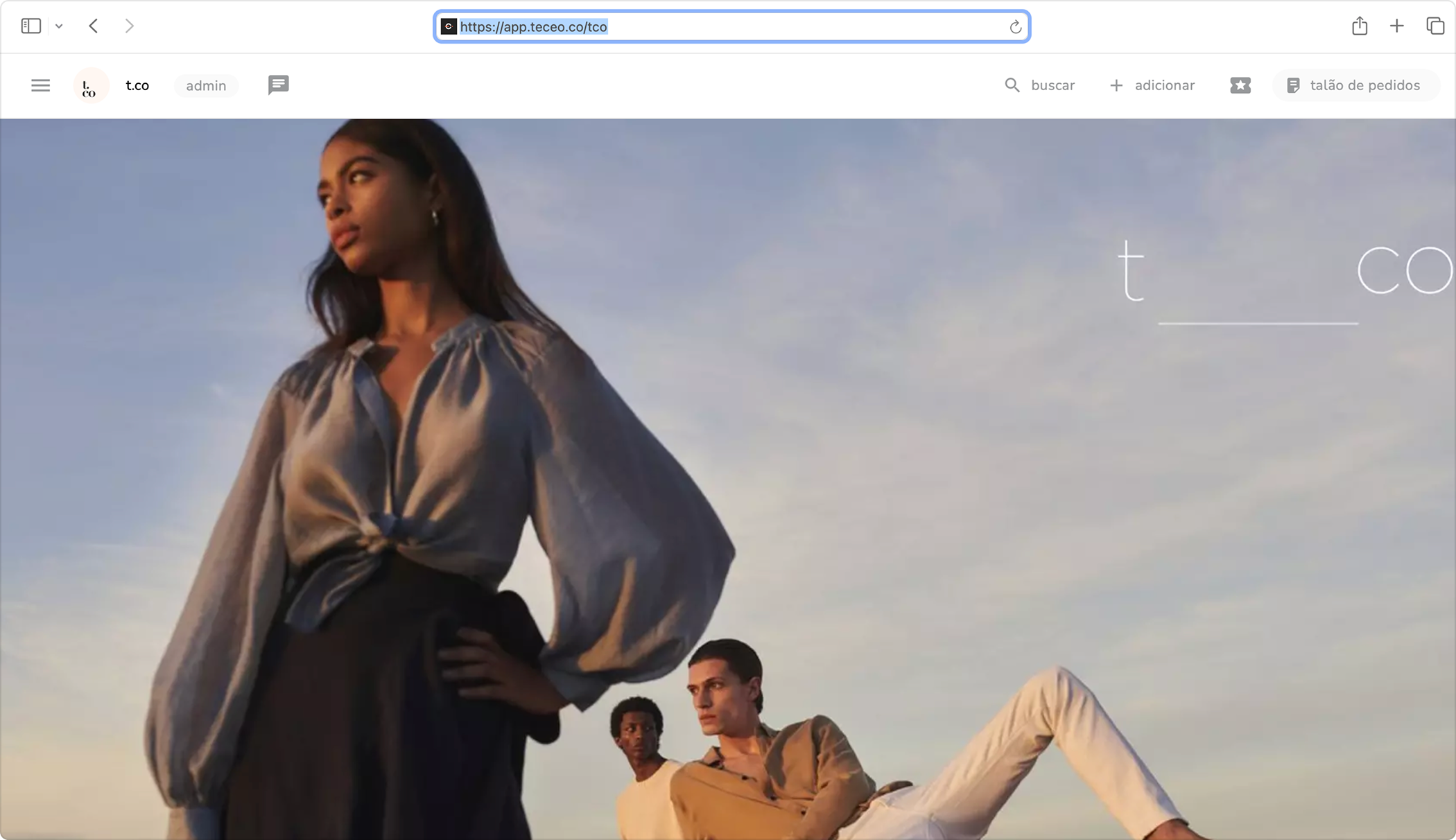Click the t.co brand name text
Image resolution: width=1456 pixels, height=840 pixels.
pyautogui.click(x=137, y=85)
